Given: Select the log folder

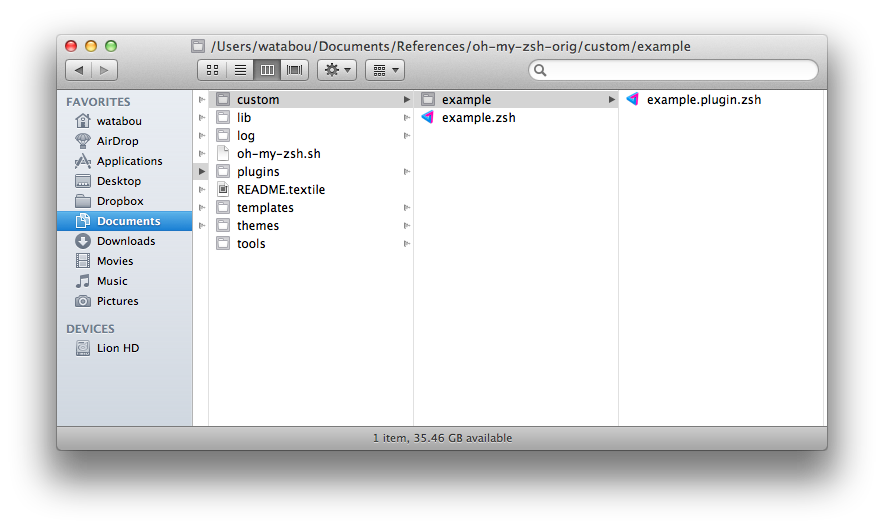Looking at the screenshot, I should click(x=311, y=135).
